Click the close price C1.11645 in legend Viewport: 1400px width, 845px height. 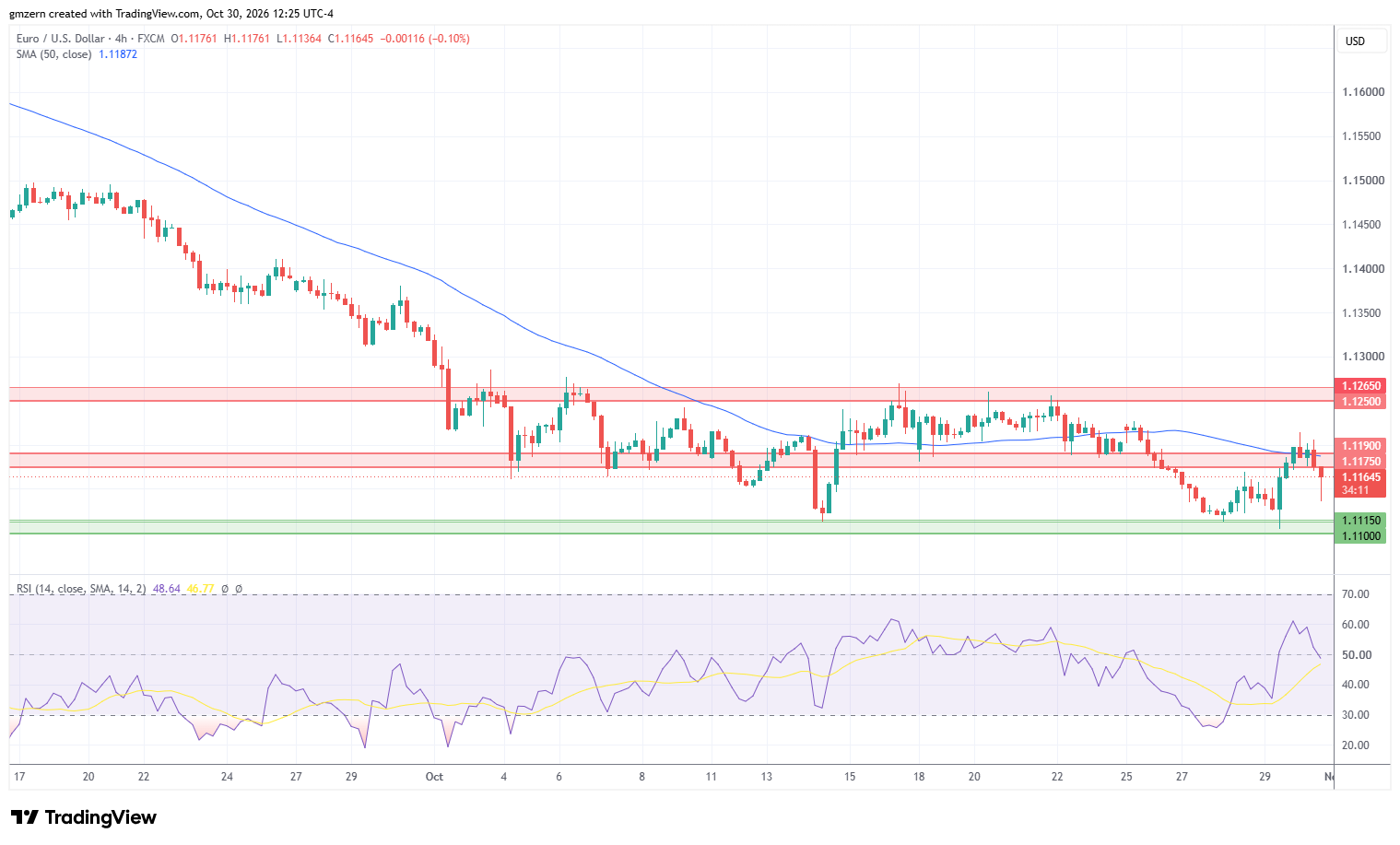pyautogui.click(x=351, y=39)
